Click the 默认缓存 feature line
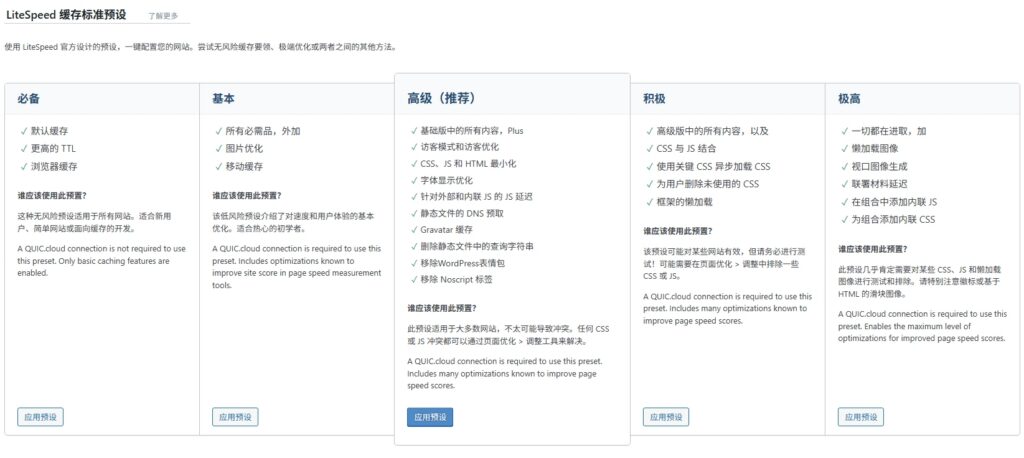1024x458 pixels. point(50,131)
